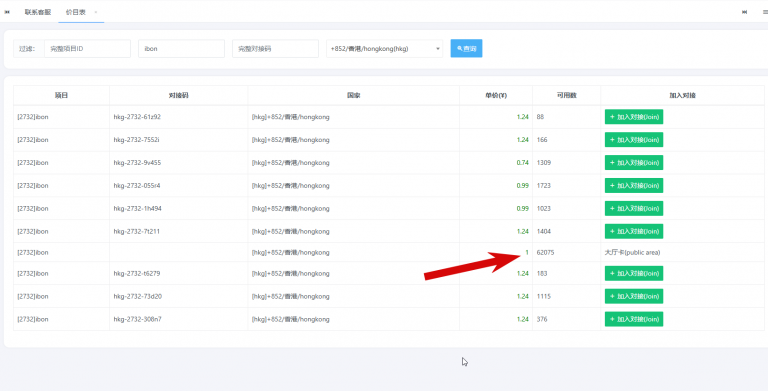
Task: Join the hkg-2732-9v455 row
Action: click(634, 163)
